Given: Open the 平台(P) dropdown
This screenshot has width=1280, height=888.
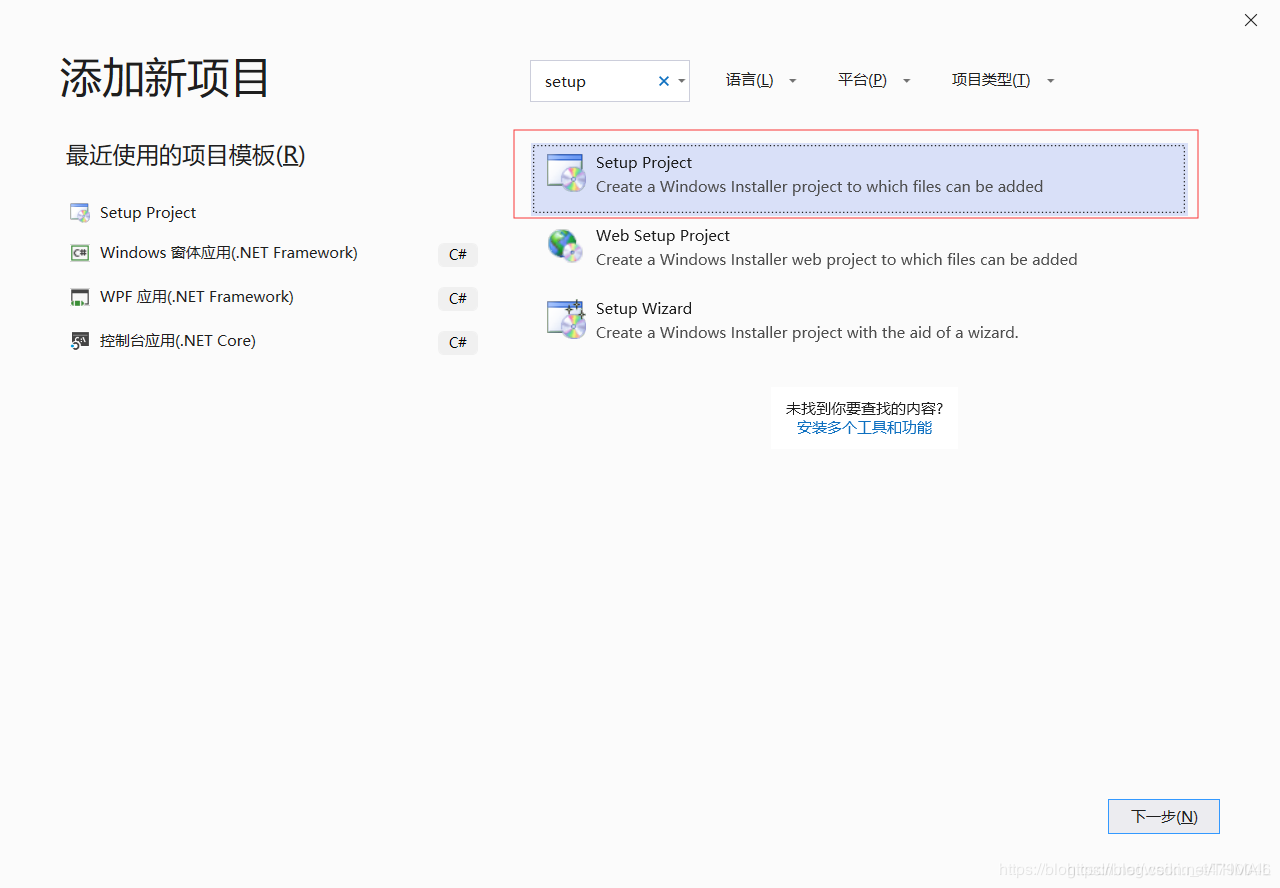Looking at the screenshot, I should pyautogui.click(x=874, y=80).
